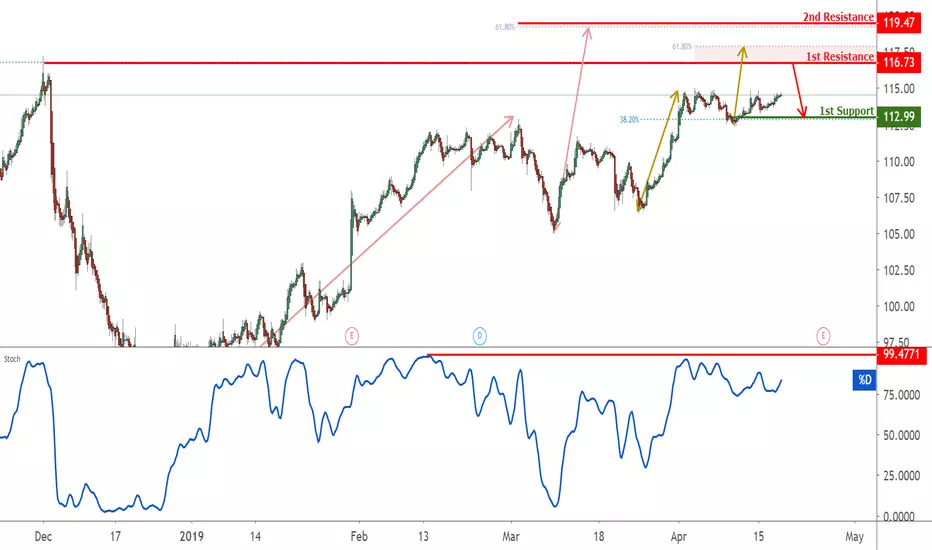Click the '14' date on time axis

click(255, 536)
